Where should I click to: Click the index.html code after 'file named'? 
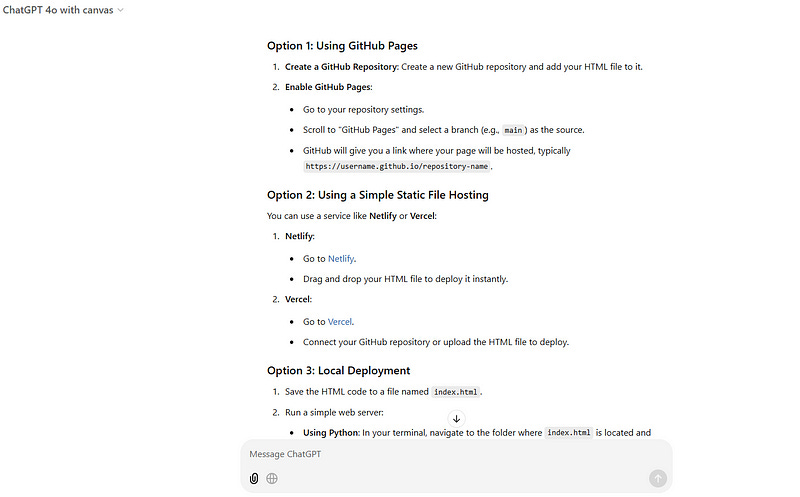pos(456,392)
